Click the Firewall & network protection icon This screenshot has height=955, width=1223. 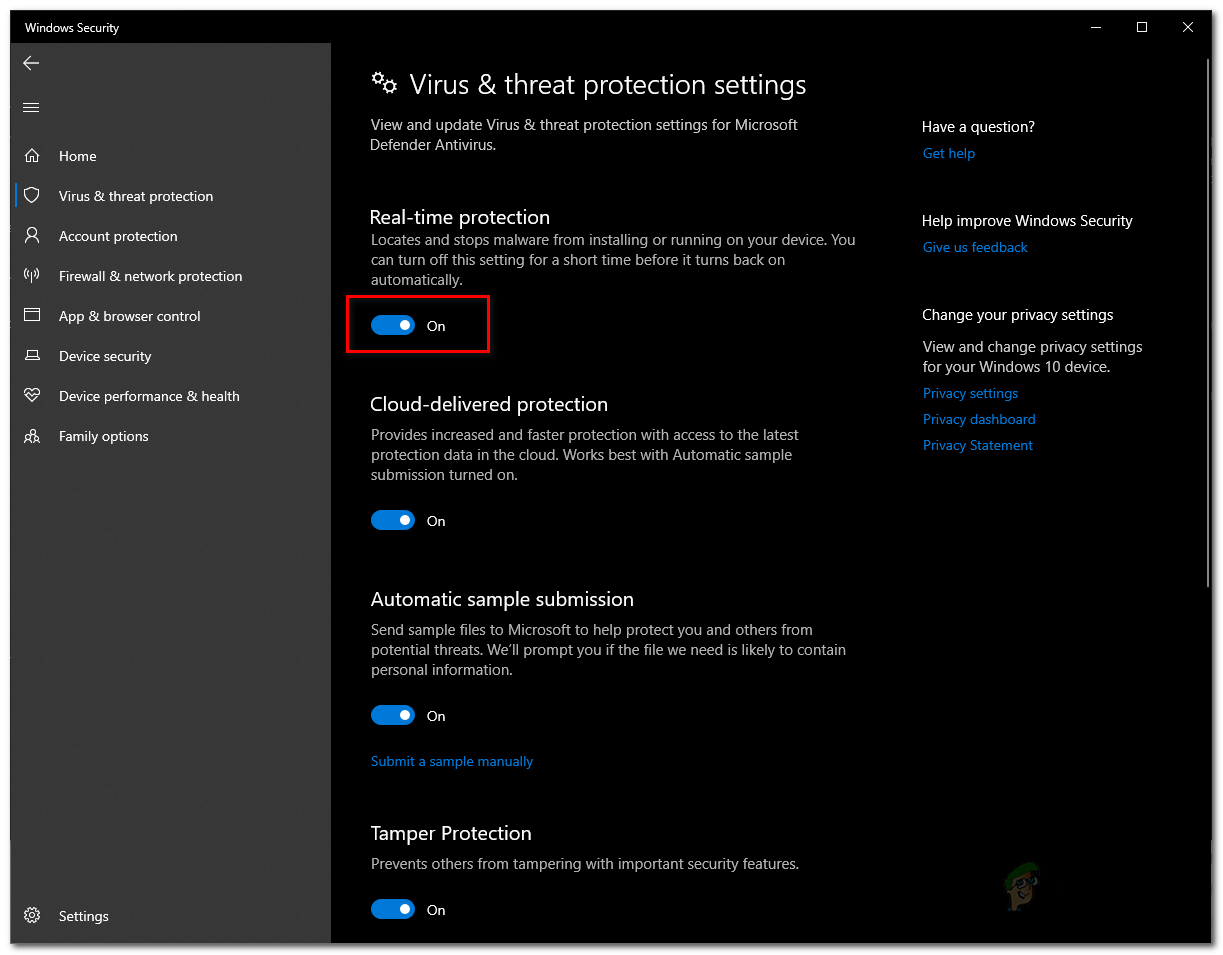[32, 276]
